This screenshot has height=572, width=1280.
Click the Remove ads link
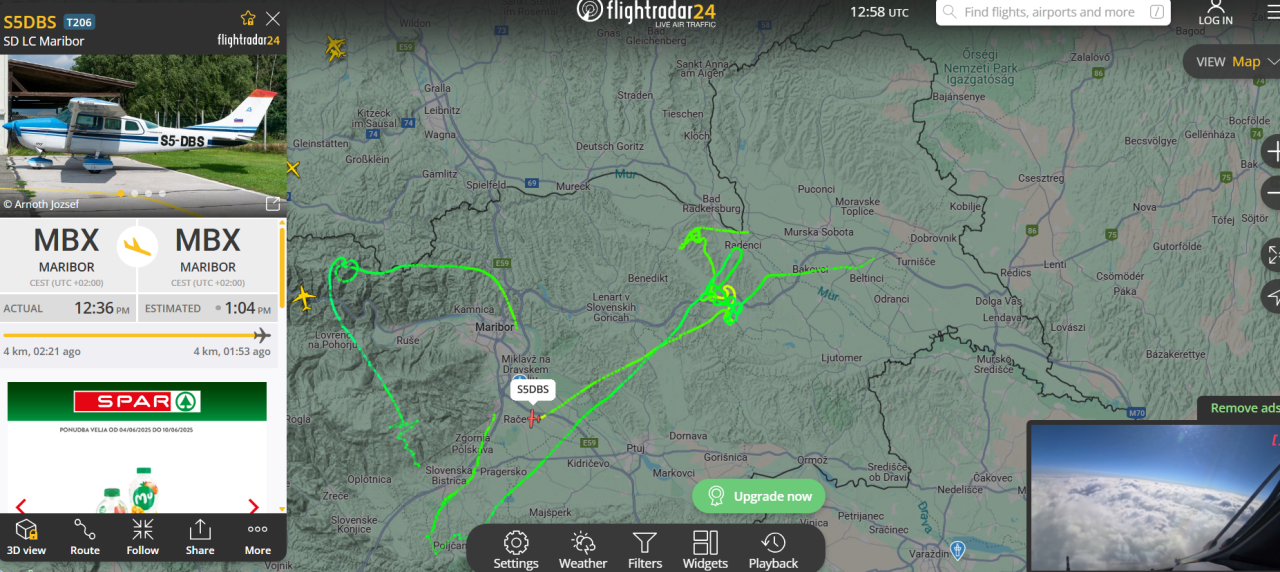coord(1244,408)
